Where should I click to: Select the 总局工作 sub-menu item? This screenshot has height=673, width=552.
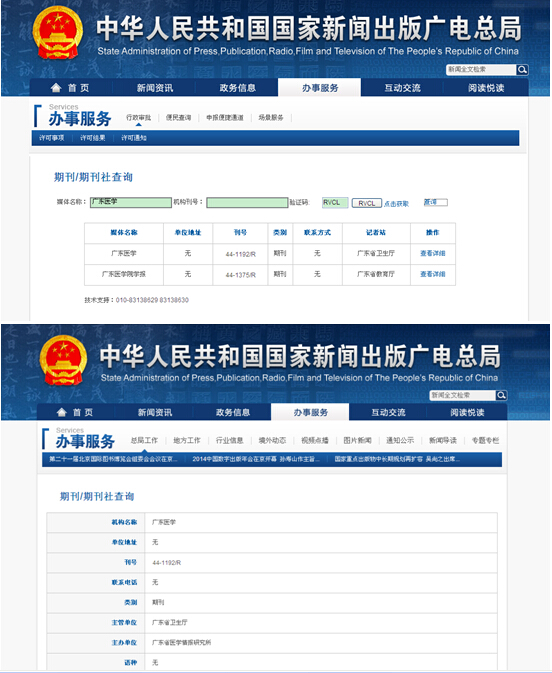(x=144, y=440)
